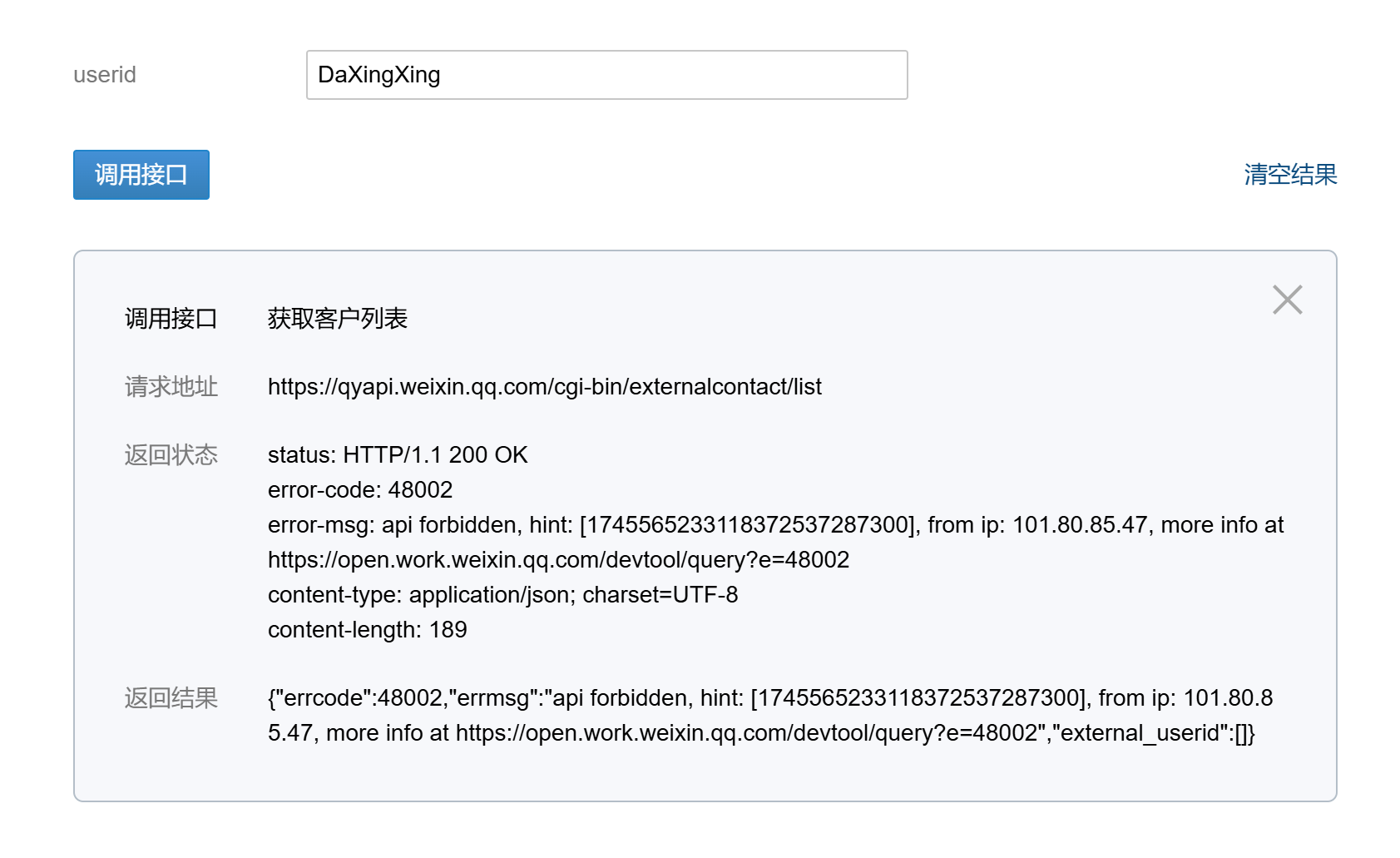This screenshot has height=858, width=1400.
Task: Click the 返回结果 field label
Action: click(x=171, y=699)
